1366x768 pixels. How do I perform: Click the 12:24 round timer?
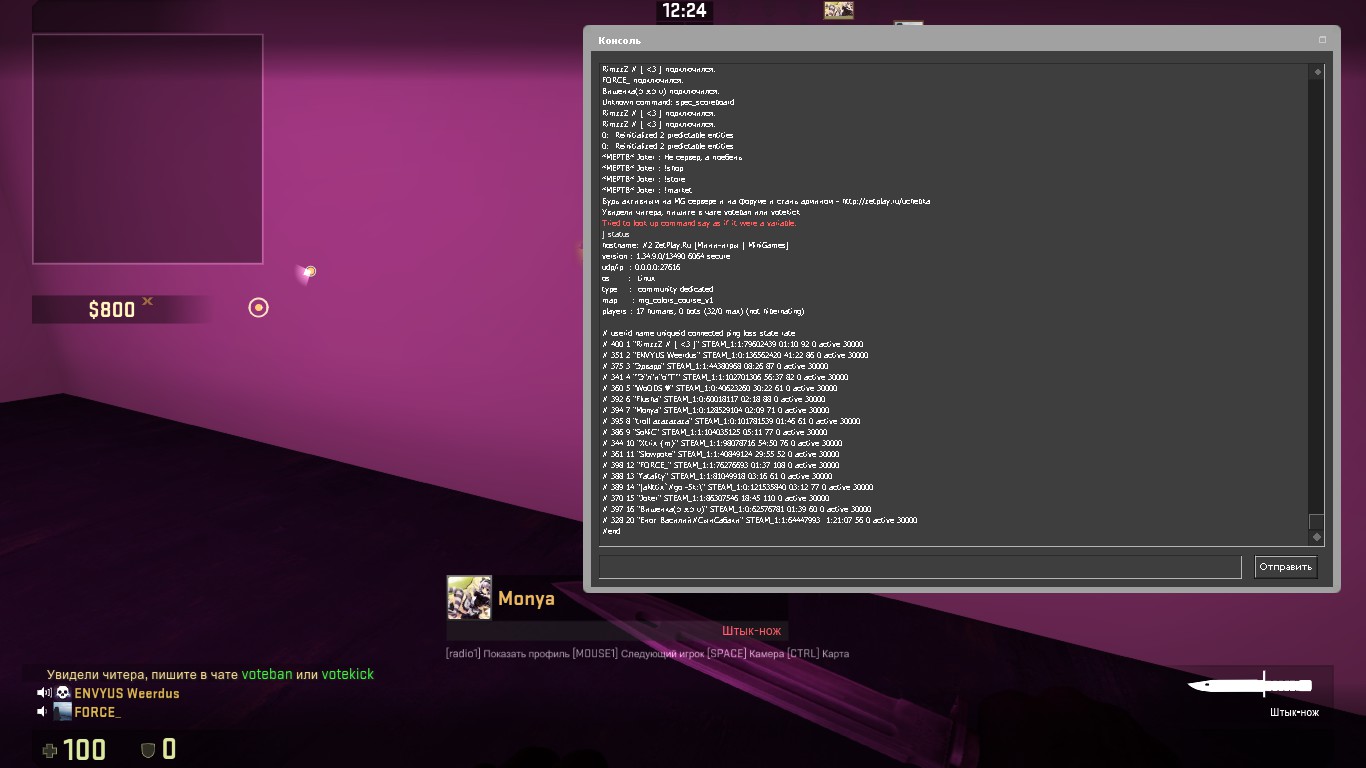(x=684, y=11)
